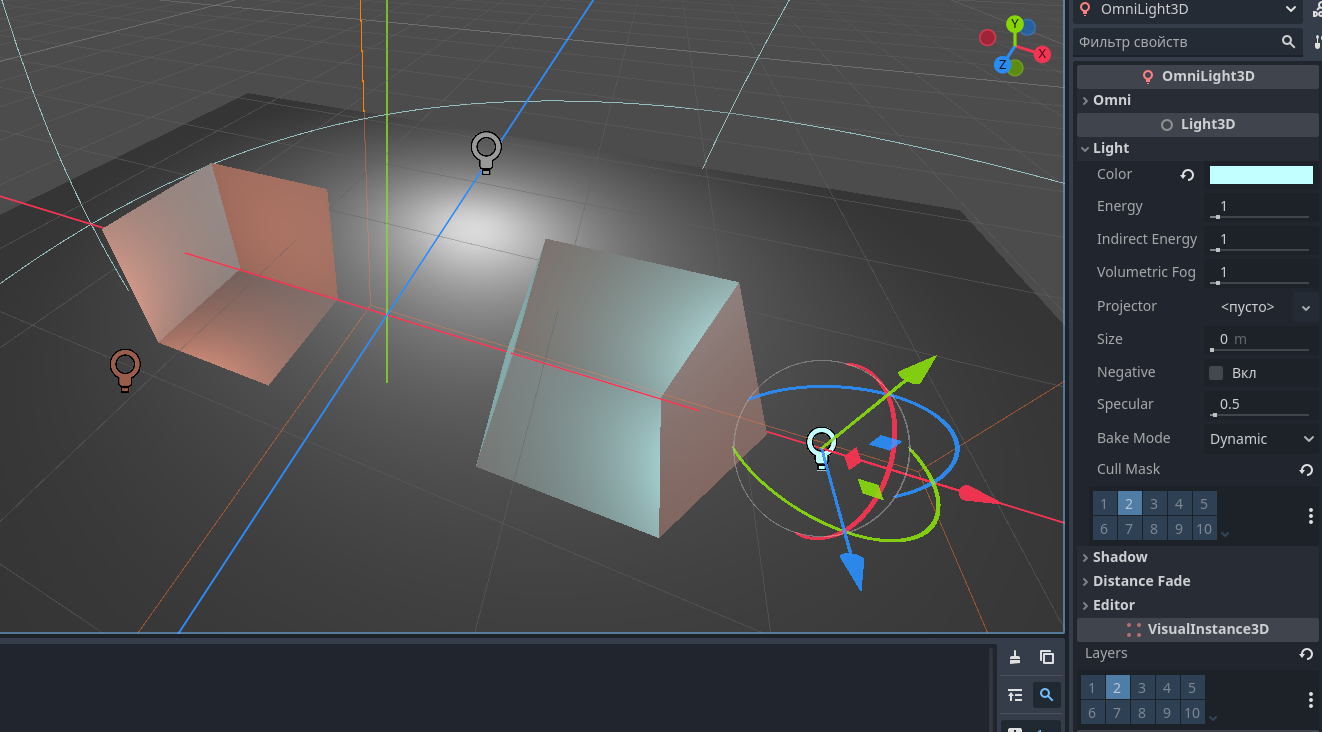Revert the Layers property
Viewport: 1322px width, 732px height.
(1306, 654)
